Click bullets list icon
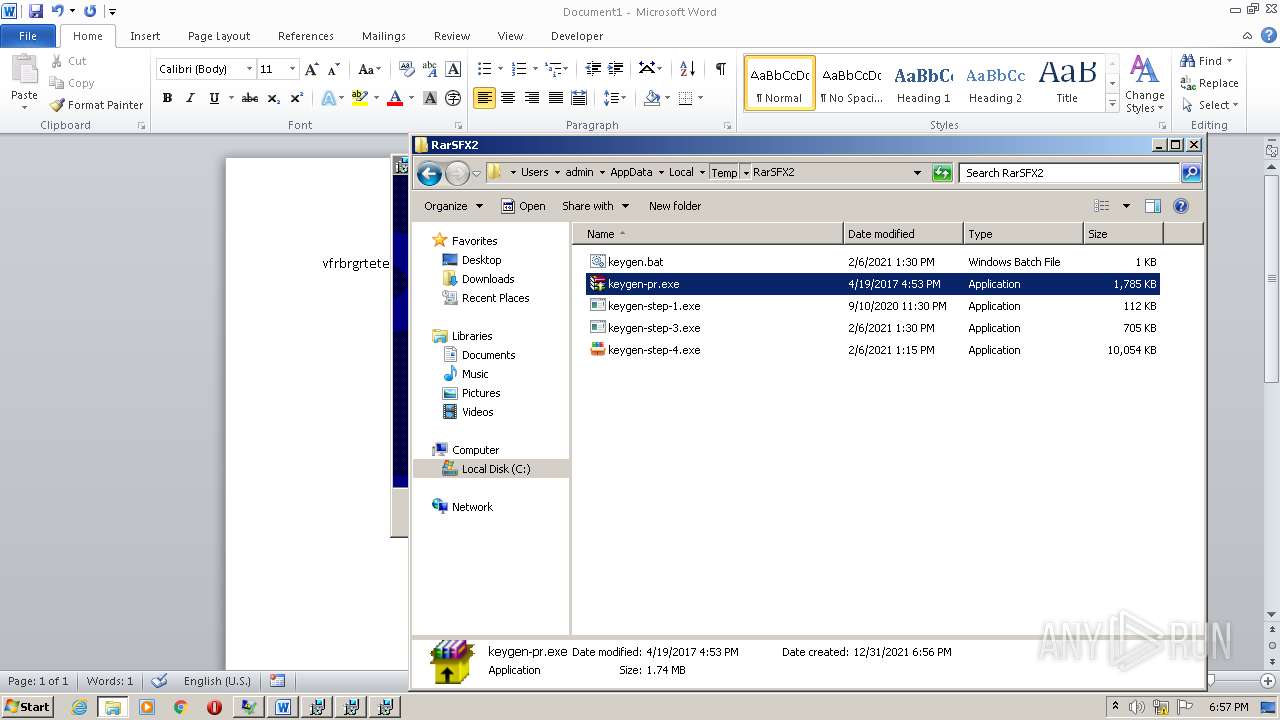1280x720 pixels. 485,69
